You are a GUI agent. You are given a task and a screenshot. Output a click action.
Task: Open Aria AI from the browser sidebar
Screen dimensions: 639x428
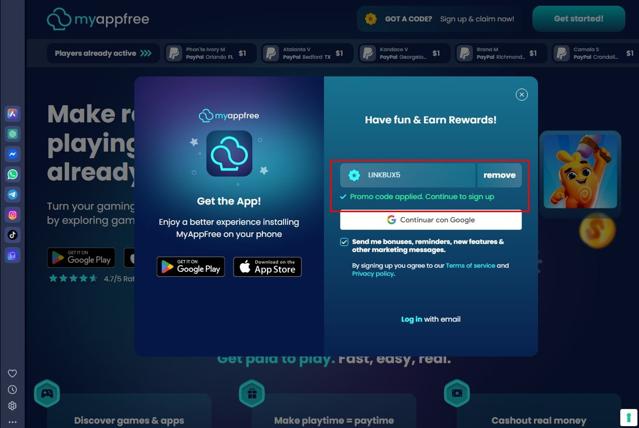tap(12, 114)
